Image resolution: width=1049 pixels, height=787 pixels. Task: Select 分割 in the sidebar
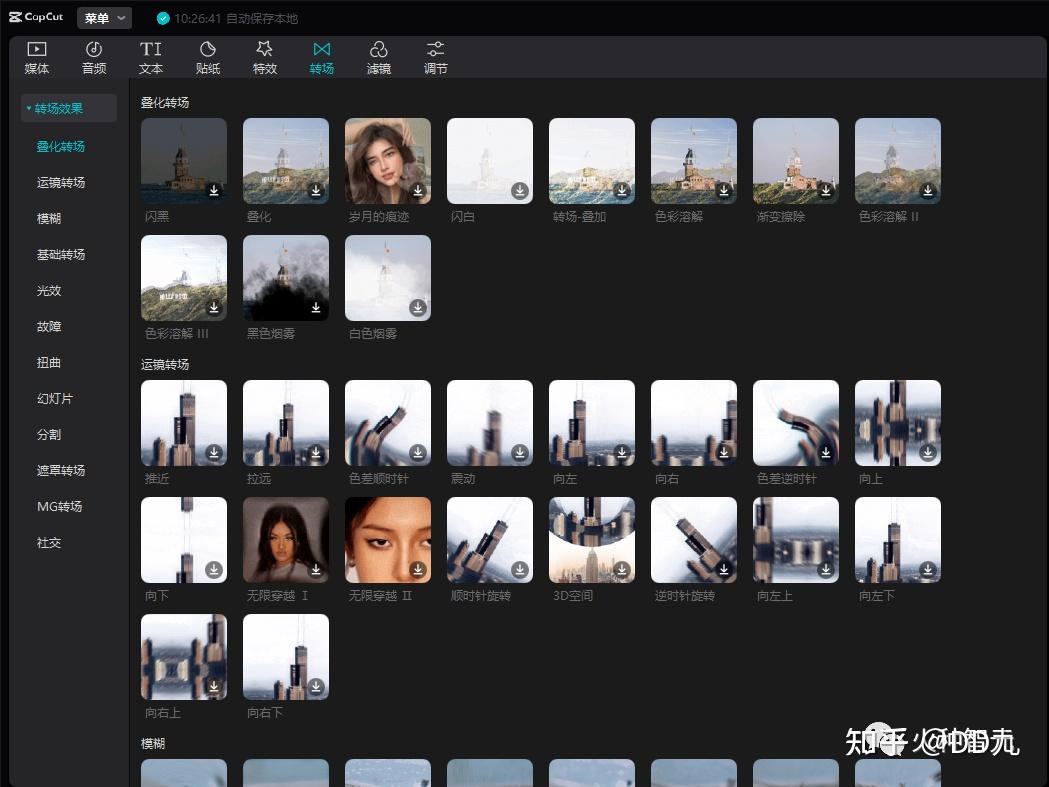tap(49, 435)
